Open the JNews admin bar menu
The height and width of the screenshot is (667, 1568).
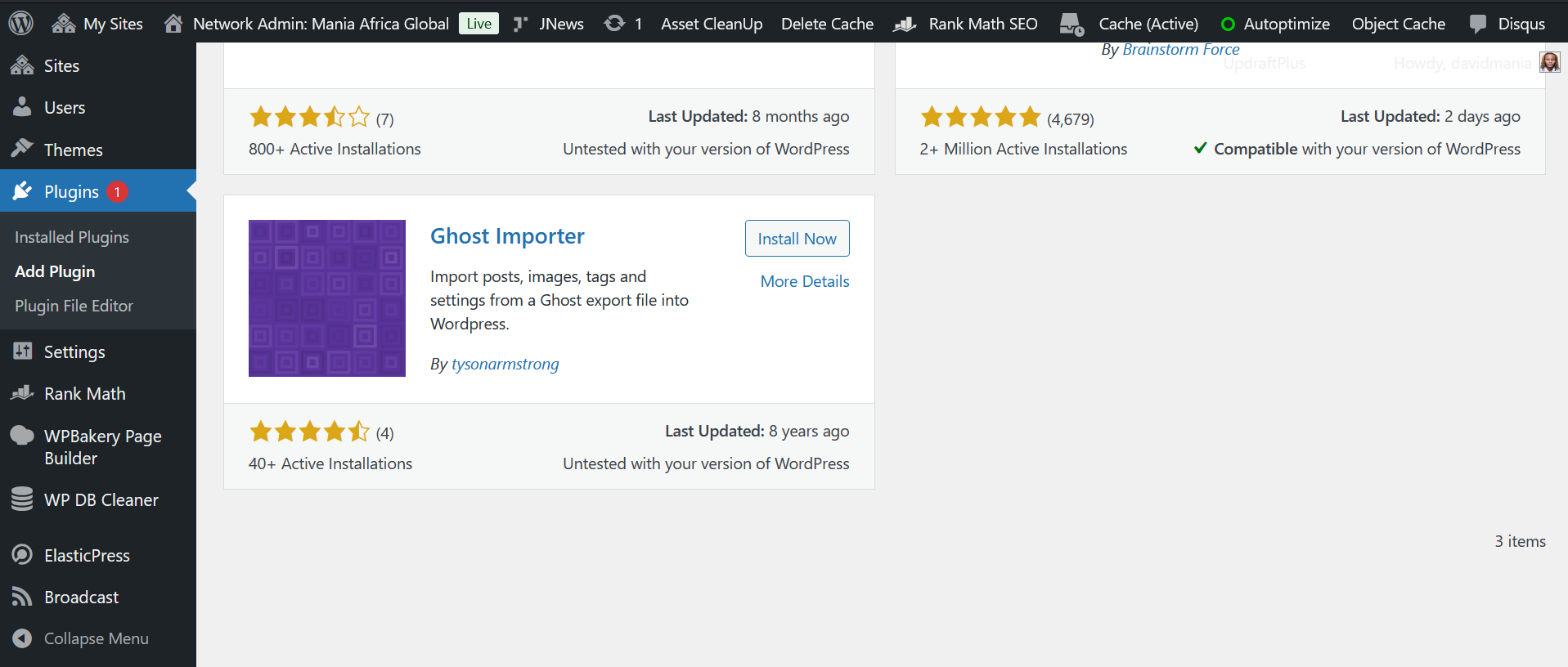click(x=561, y=24)
